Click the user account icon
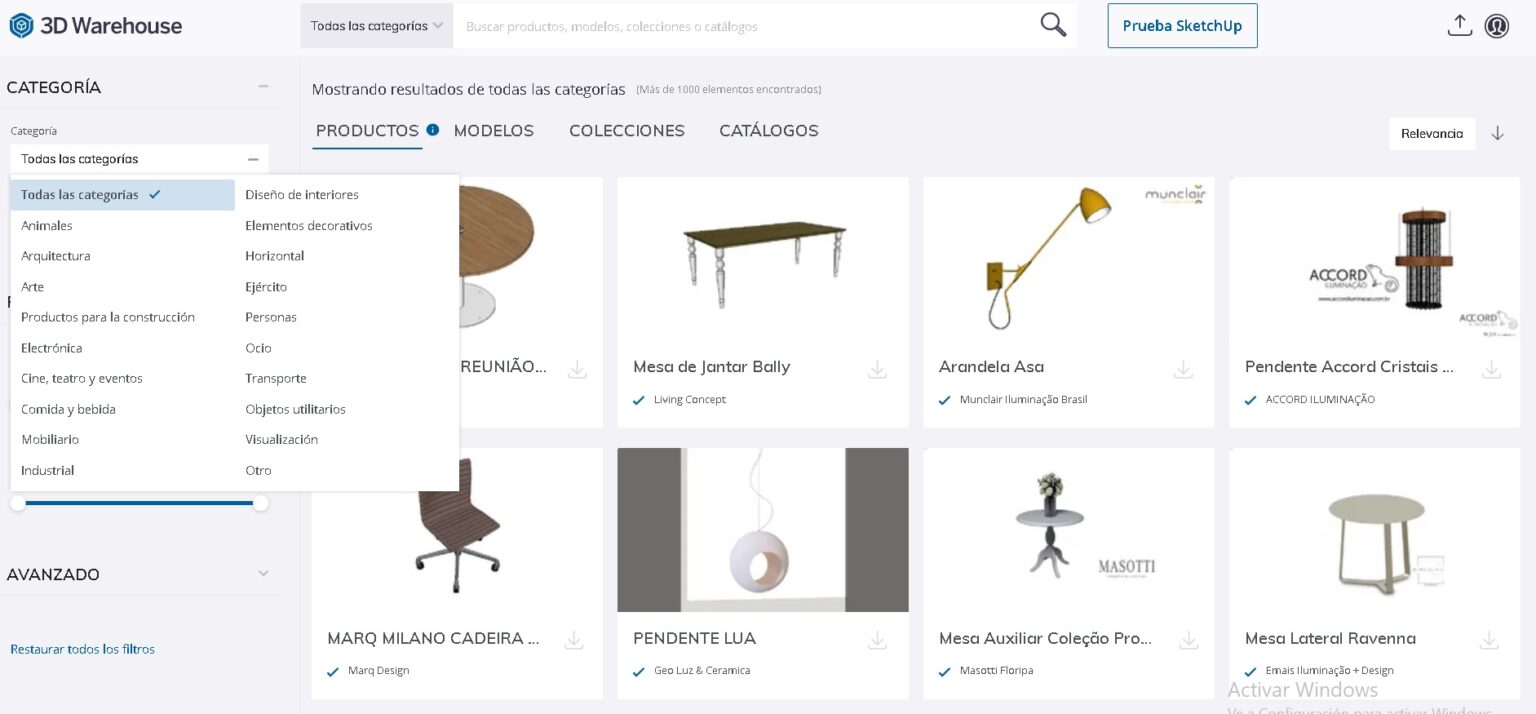This screenshot has height=714, width=1536. pos(1496,26)
